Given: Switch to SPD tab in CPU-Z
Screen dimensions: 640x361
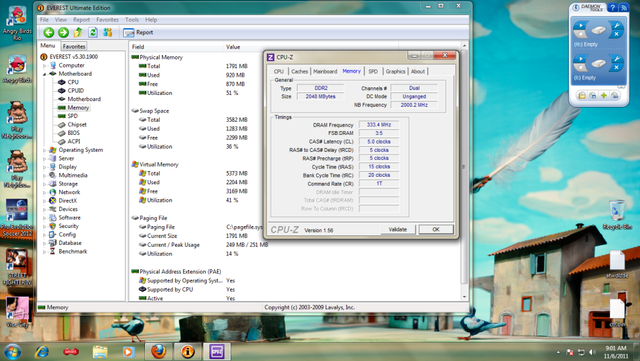Looking at the screenshot, I should point(373,71).
